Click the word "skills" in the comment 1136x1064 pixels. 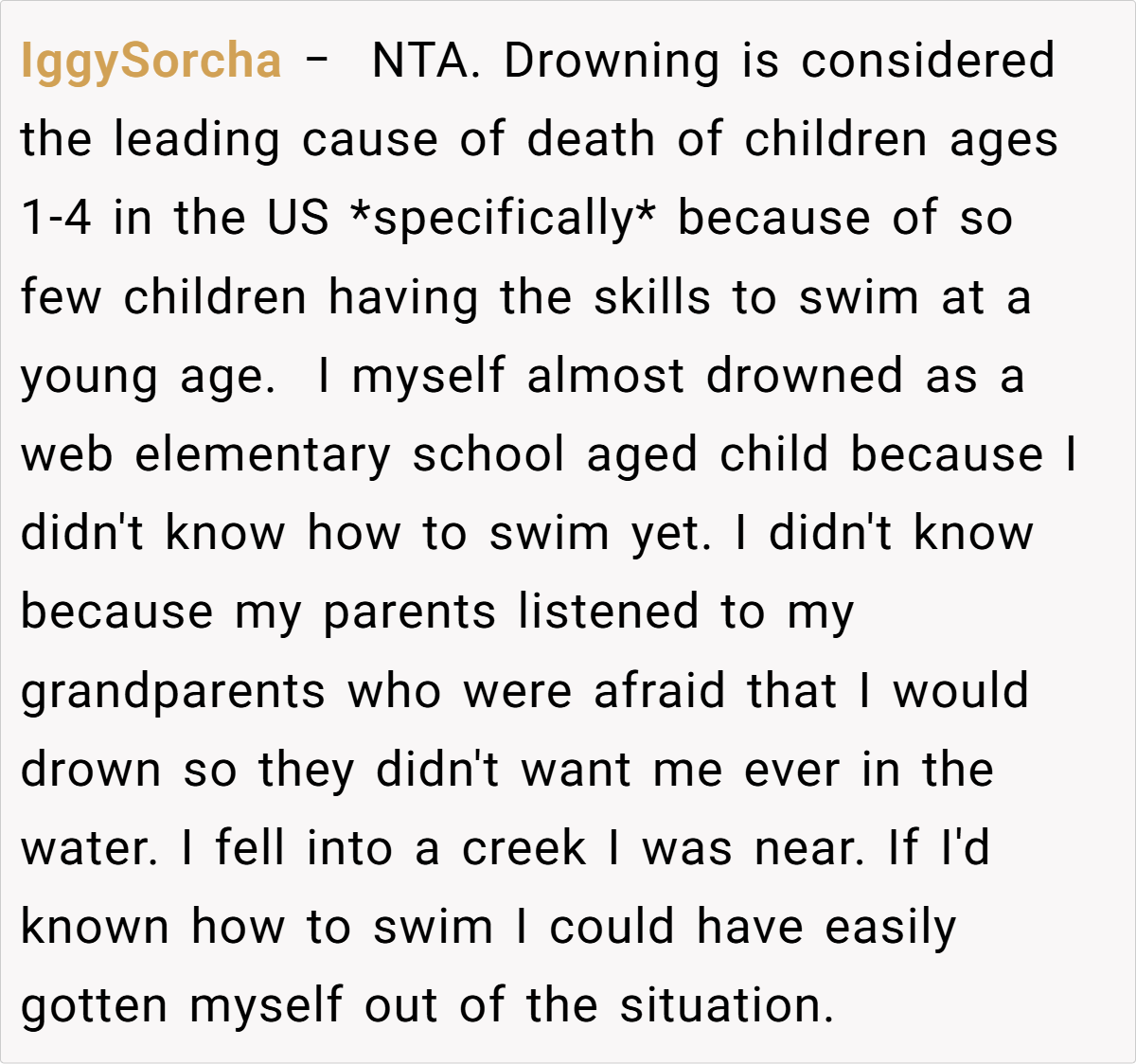tap(651, 297)
